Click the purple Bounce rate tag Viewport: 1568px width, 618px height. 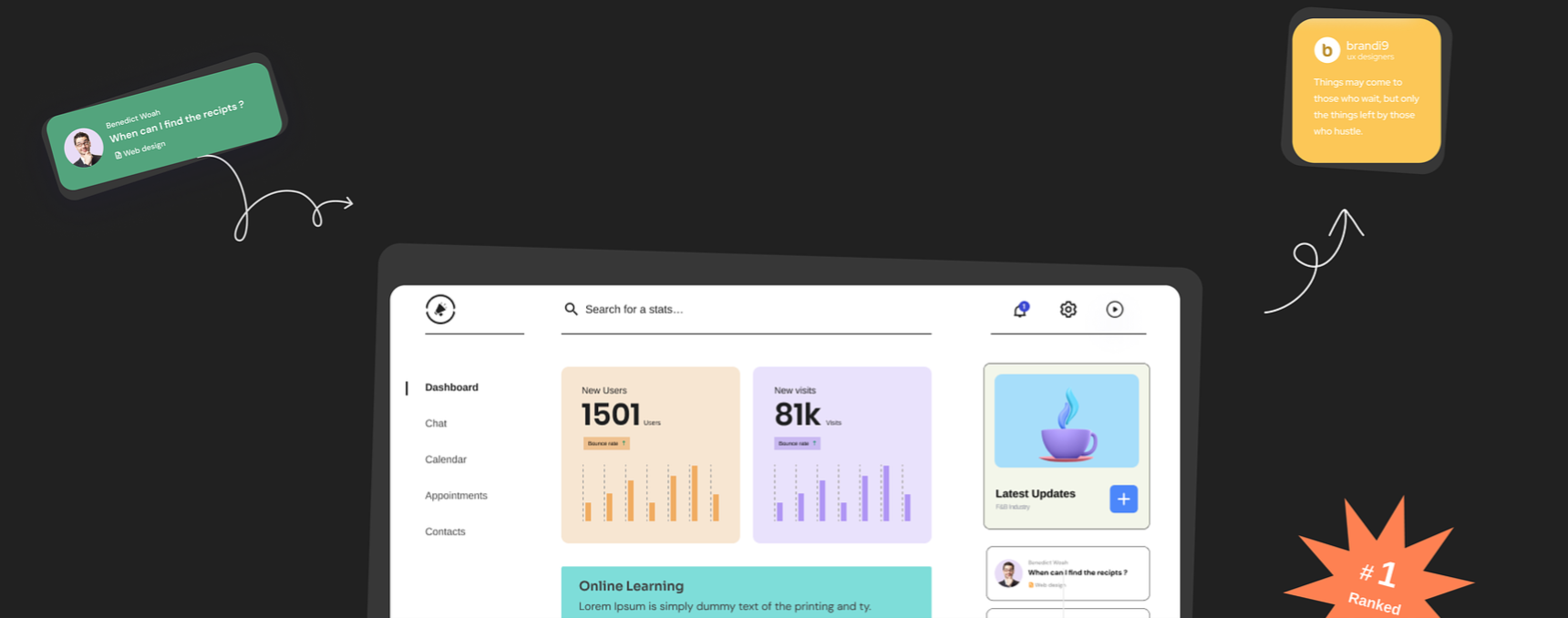[797, 444]
